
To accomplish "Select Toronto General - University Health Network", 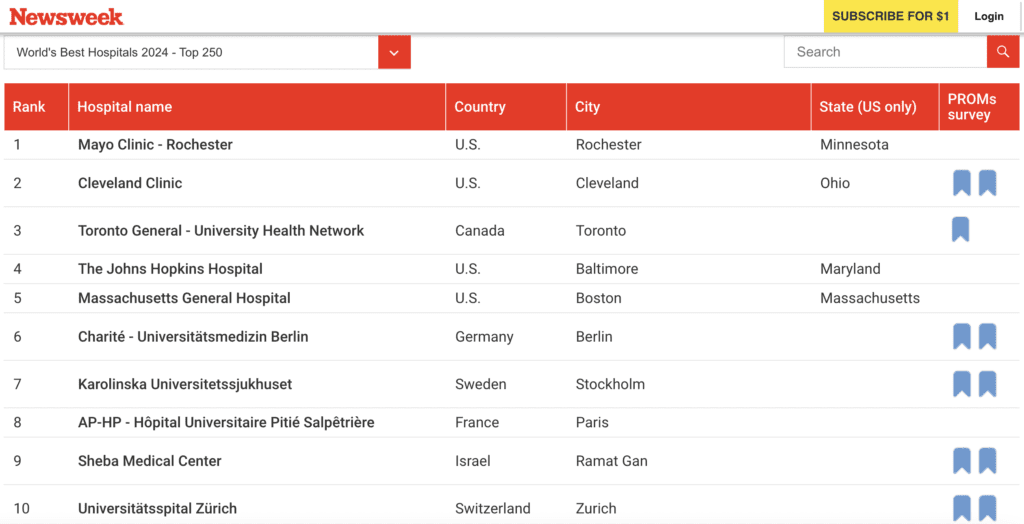I will (x=221, y=231).
